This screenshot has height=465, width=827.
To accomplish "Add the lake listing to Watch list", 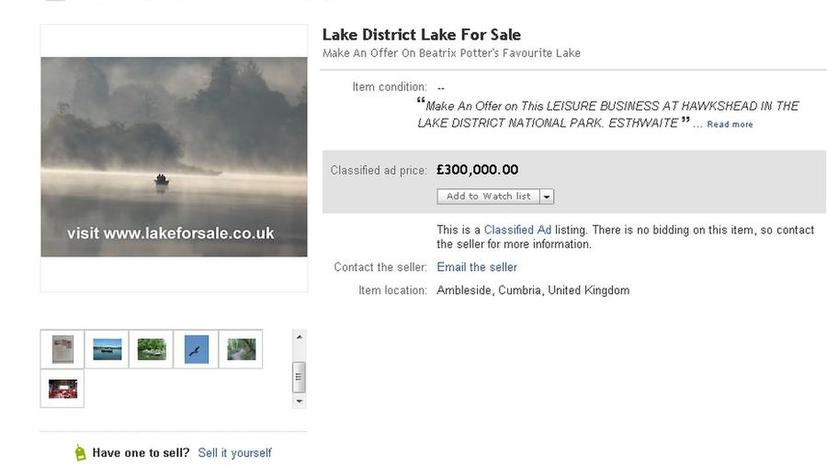I will 488,196.
